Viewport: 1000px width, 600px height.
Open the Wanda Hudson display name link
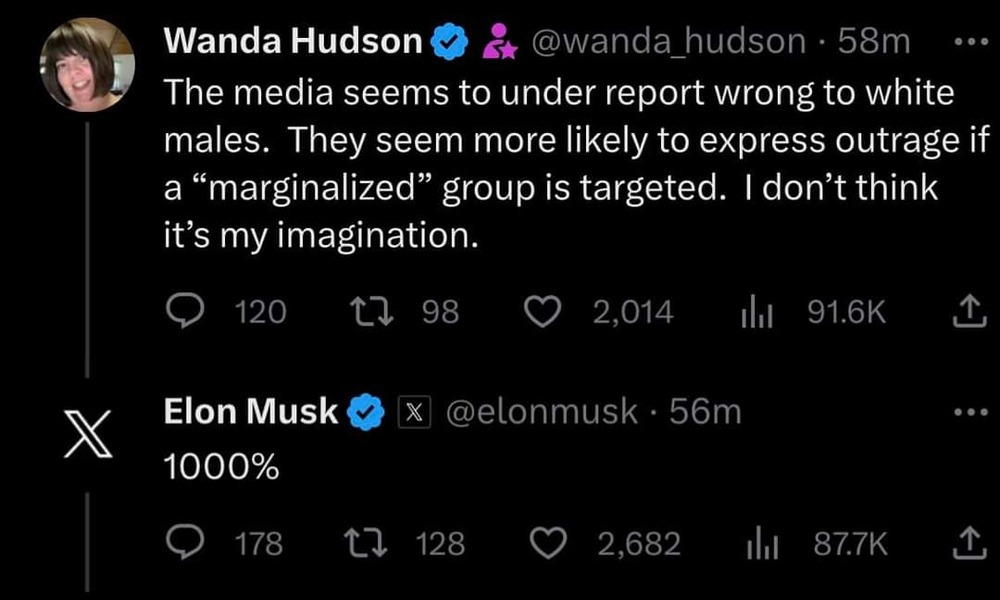tap(293, 41)
